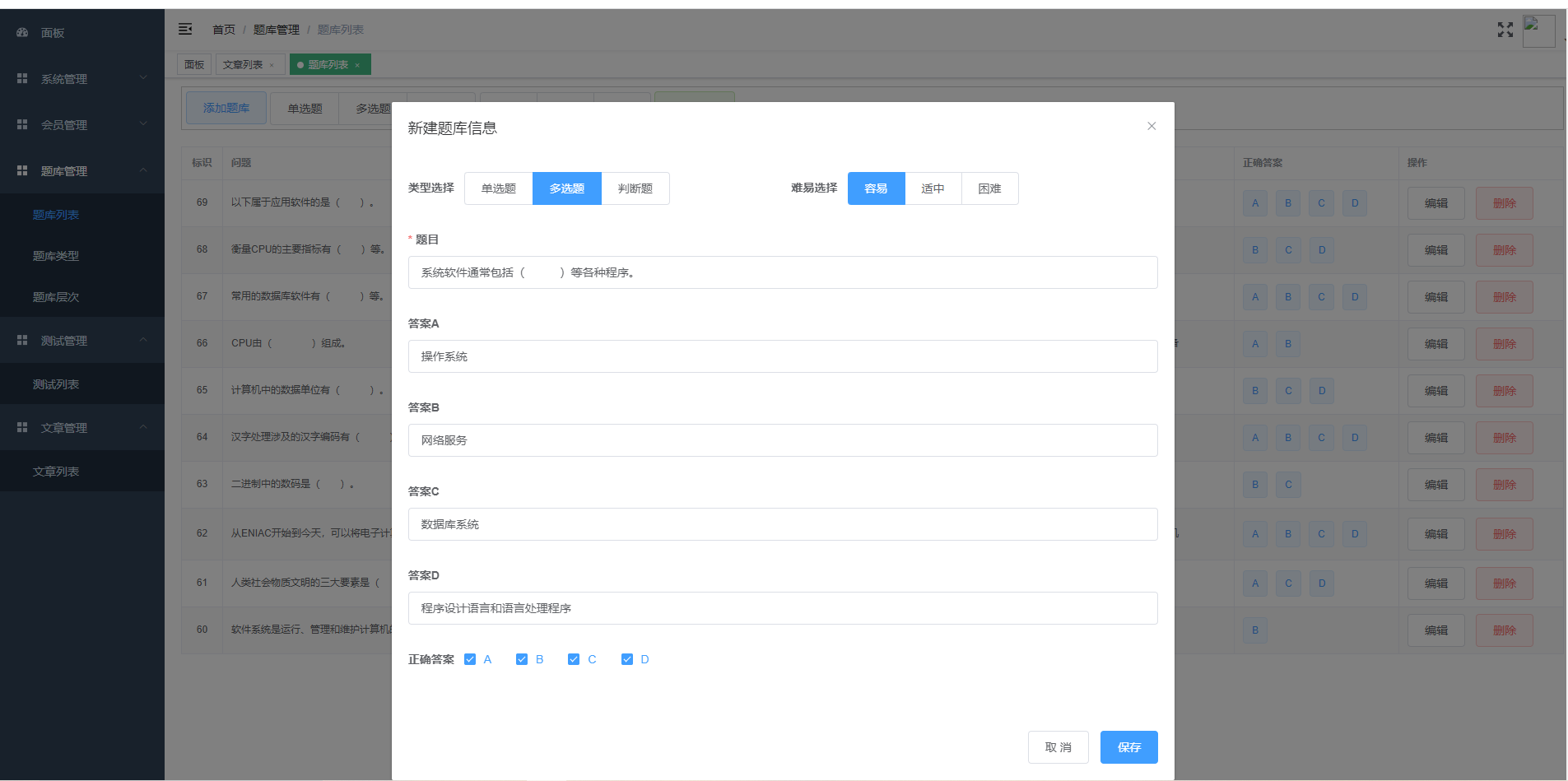Click 题库管理 breadcrumb link

point(277,30)
